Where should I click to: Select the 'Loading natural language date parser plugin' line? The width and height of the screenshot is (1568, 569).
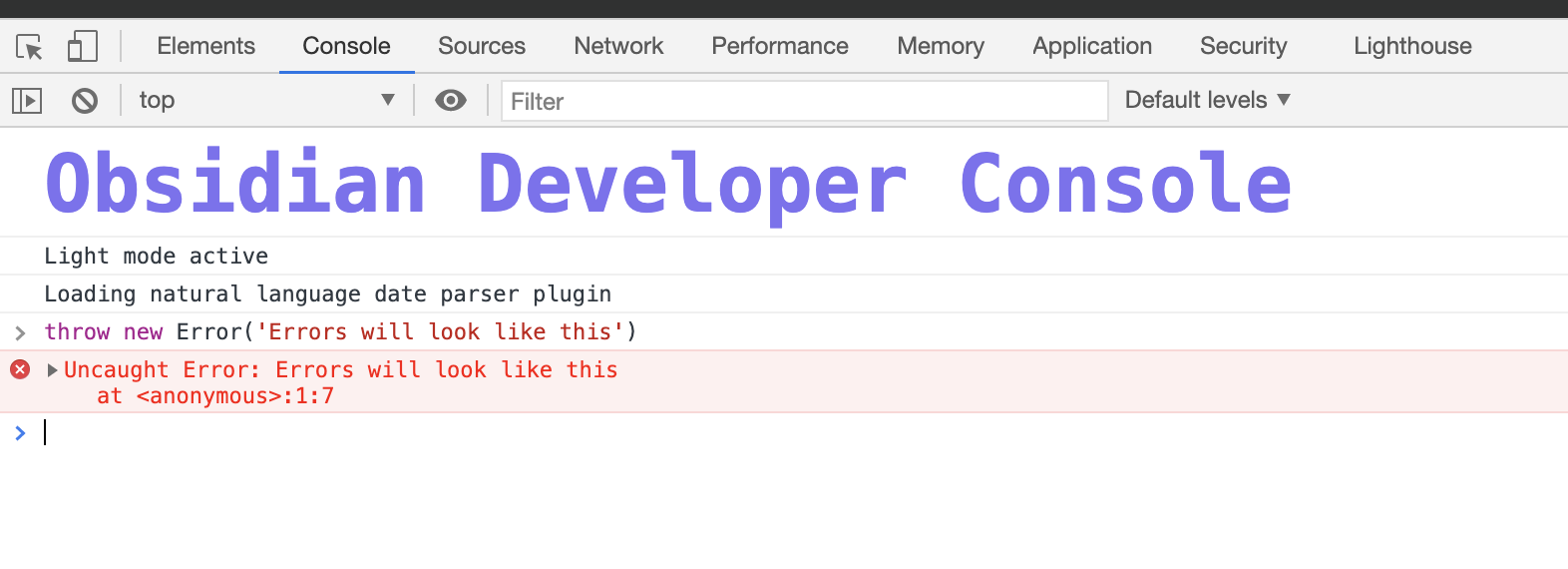click(328, 294)
